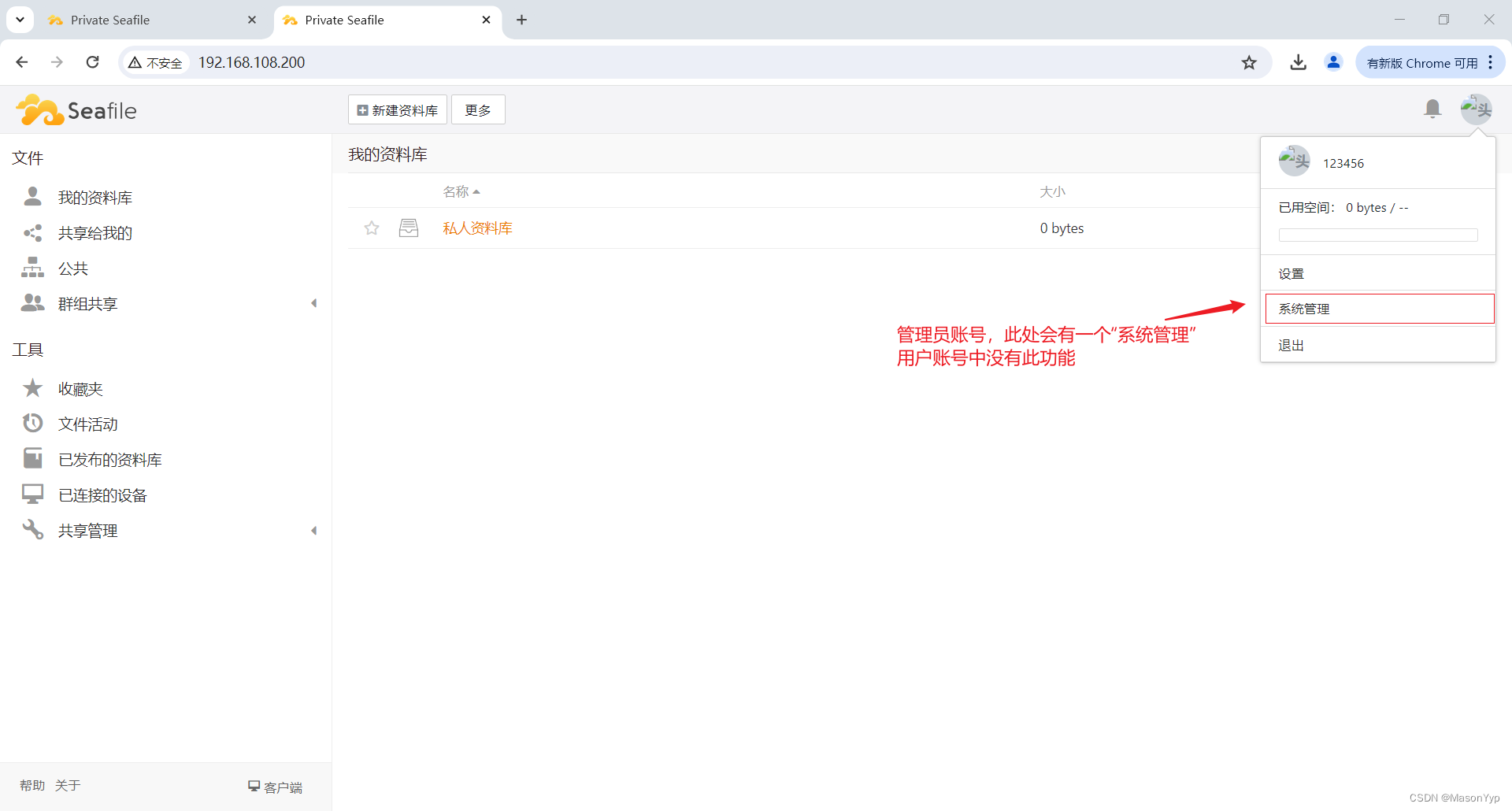
Task: Close the active Private Seafile tab
Action: (487, 20)
